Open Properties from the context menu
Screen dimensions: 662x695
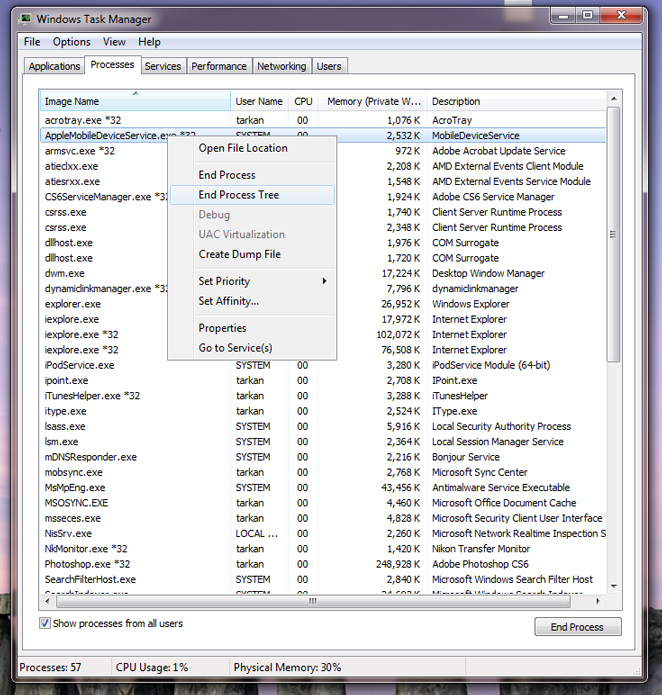(252, 328)
